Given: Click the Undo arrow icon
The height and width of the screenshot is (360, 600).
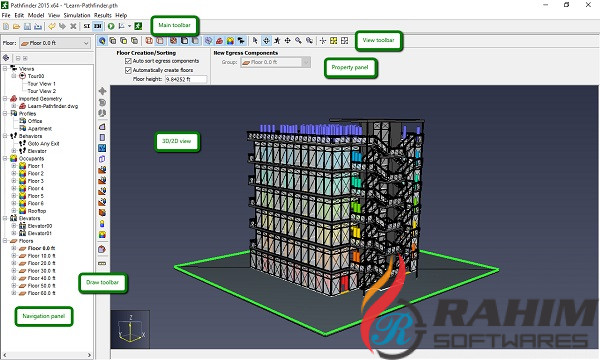Looking at the screenshot, I should (x=52, y=26).
